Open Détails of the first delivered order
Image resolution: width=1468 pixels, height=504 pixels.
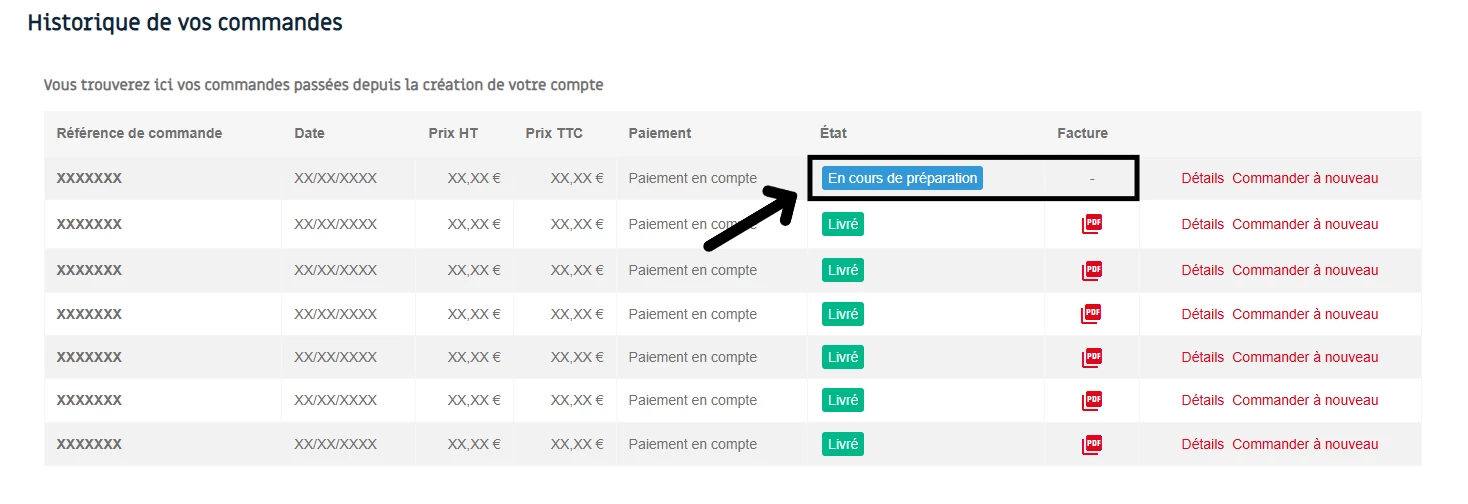click(1202, 224)
